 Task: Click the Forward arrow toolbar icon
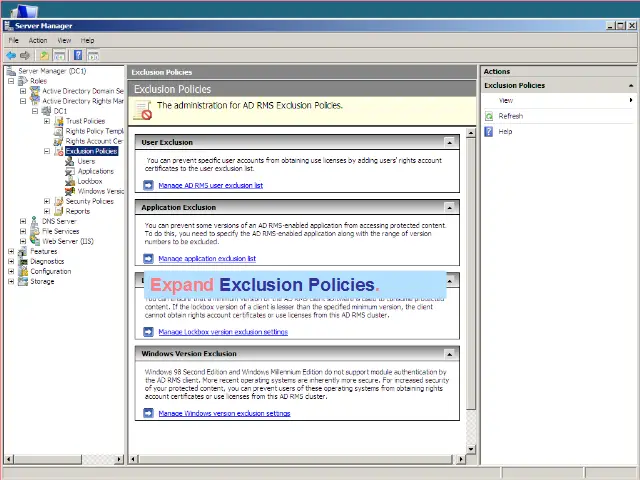click(x=25, y=55)
